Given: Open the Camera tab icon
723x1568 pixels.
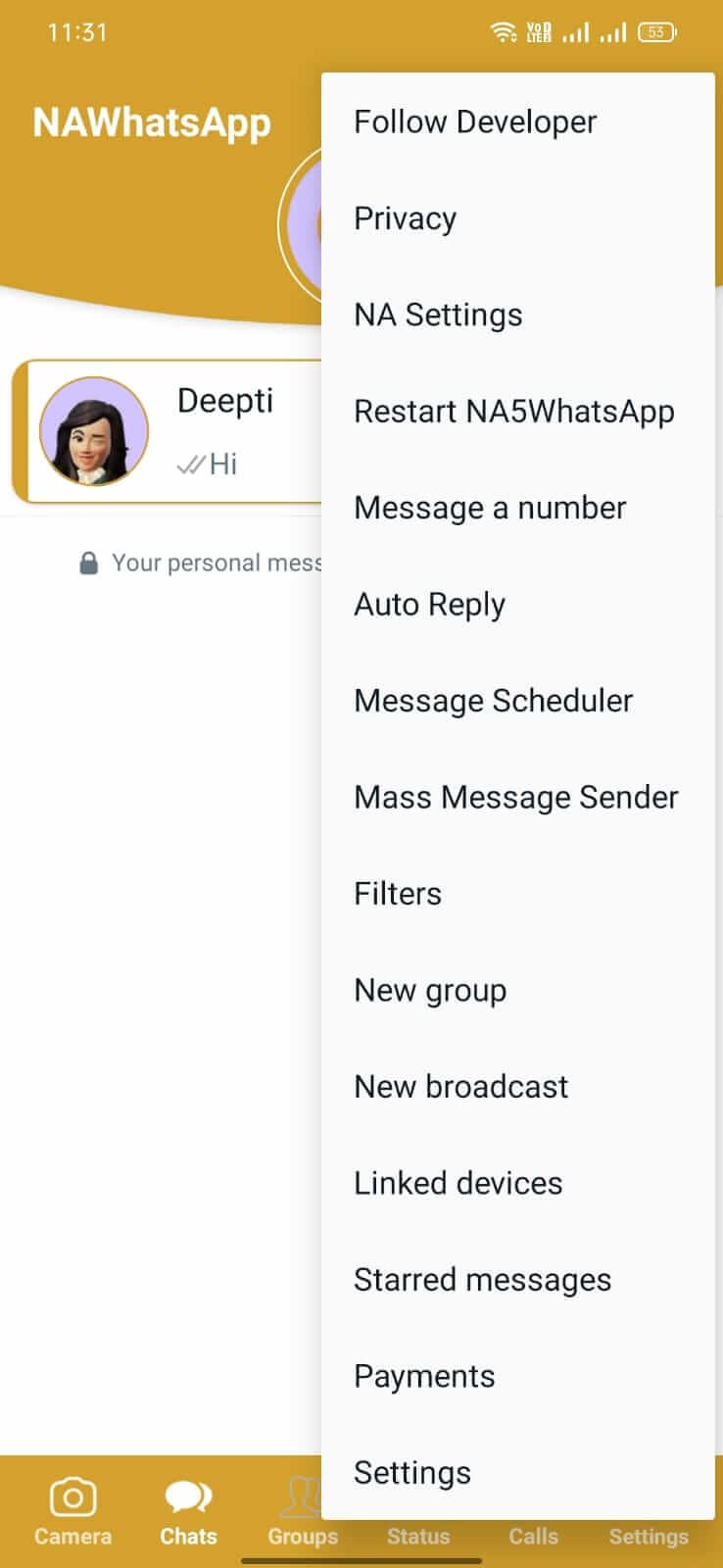Looking at the screenshot, I should coord(72,1496).
